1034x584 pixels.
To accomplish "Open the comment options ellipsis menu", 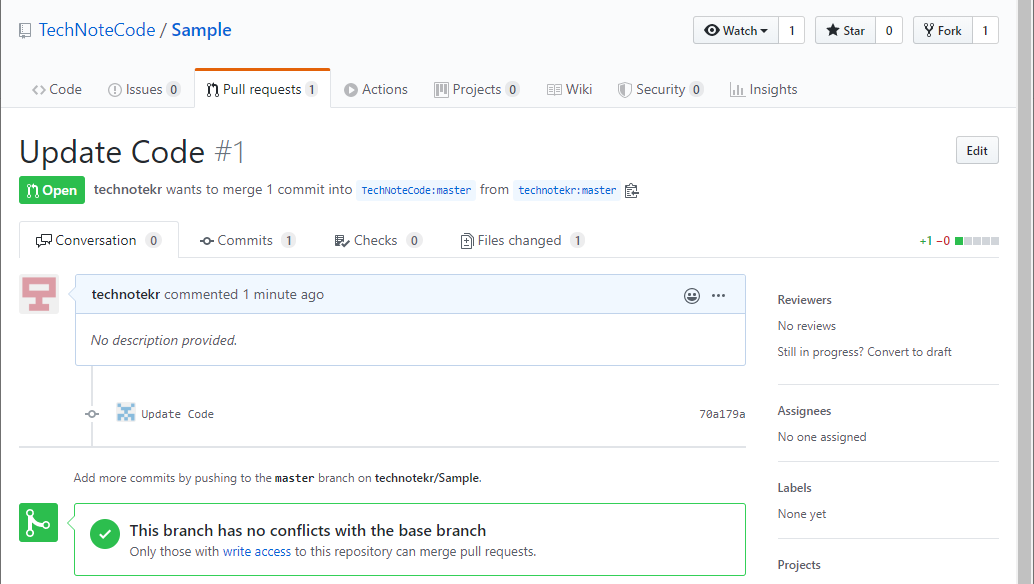I will tap(718, 295).
